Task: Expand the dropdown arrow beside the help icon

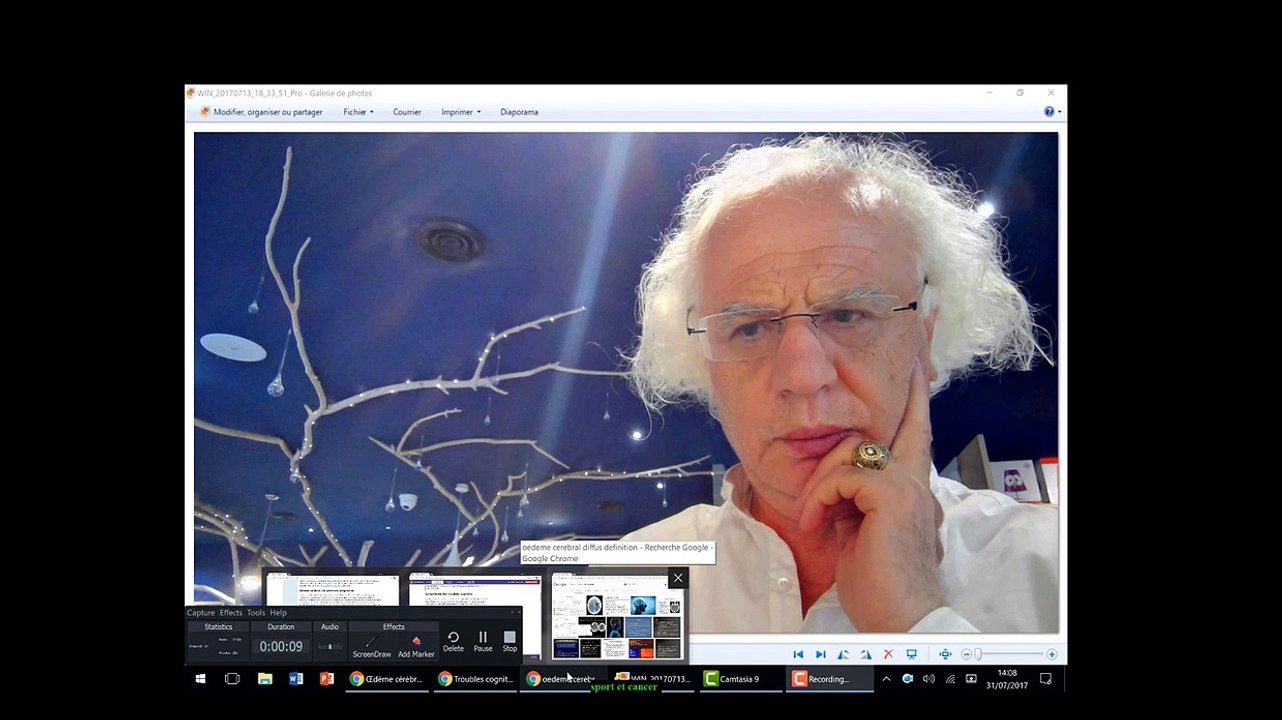Action: coord(1059,112)
